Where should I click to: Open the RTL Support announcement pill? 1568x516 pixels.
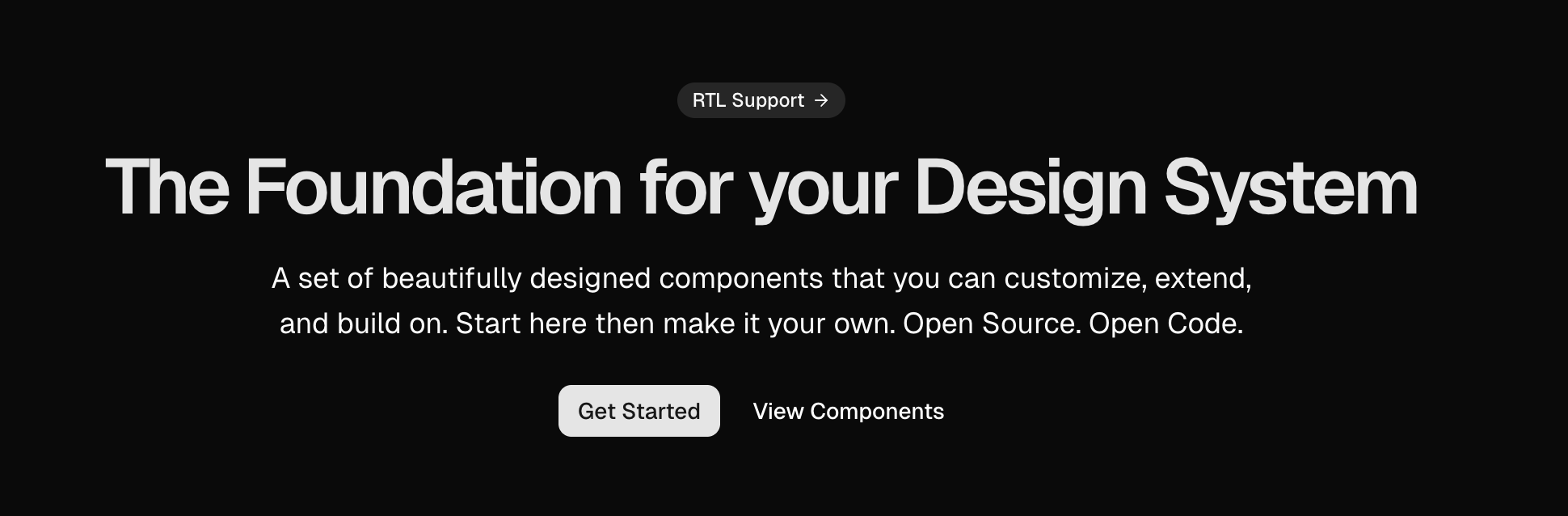tap(760, 100)
